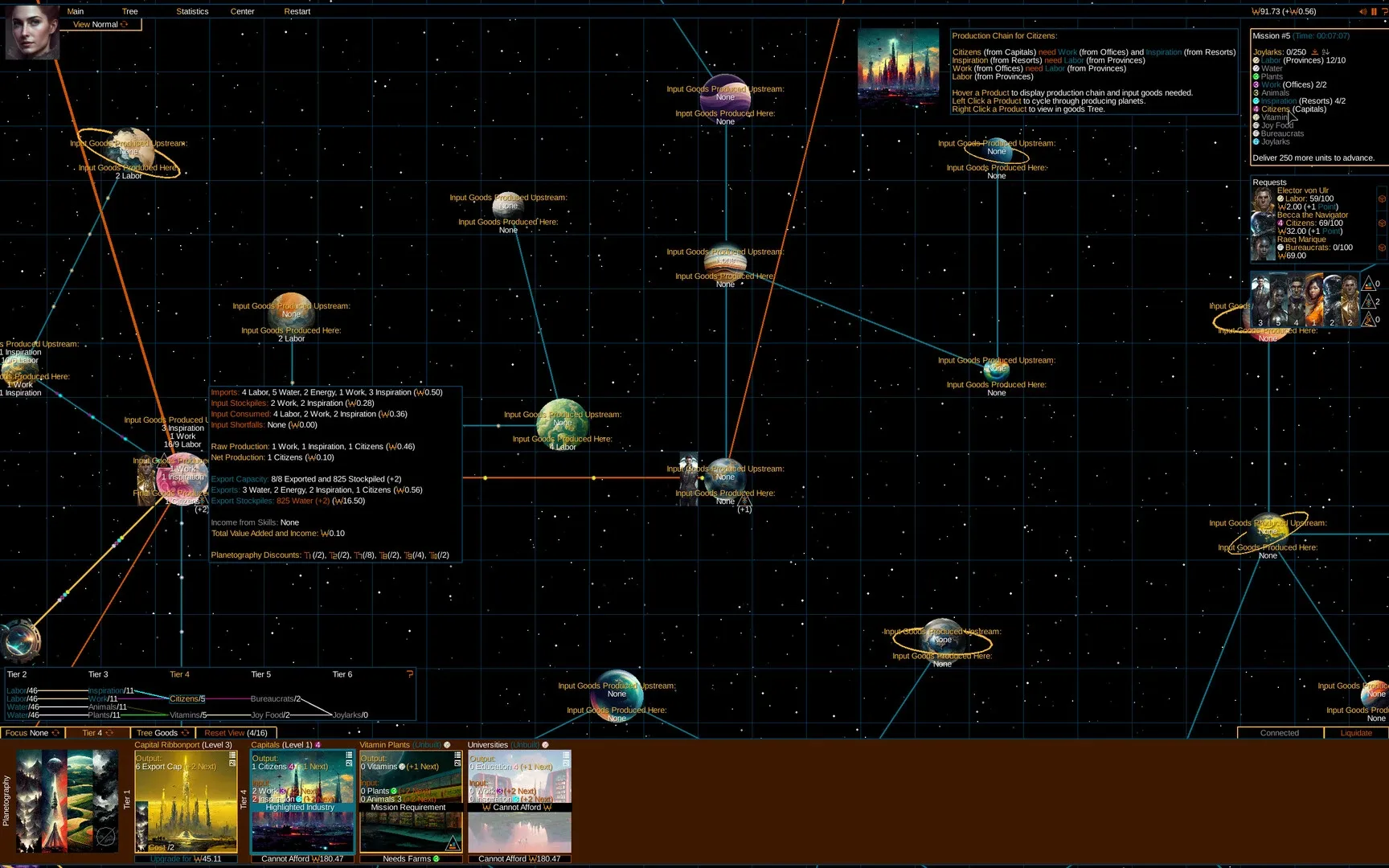Click the sort arrows icon beside Joylarks

1325,52
